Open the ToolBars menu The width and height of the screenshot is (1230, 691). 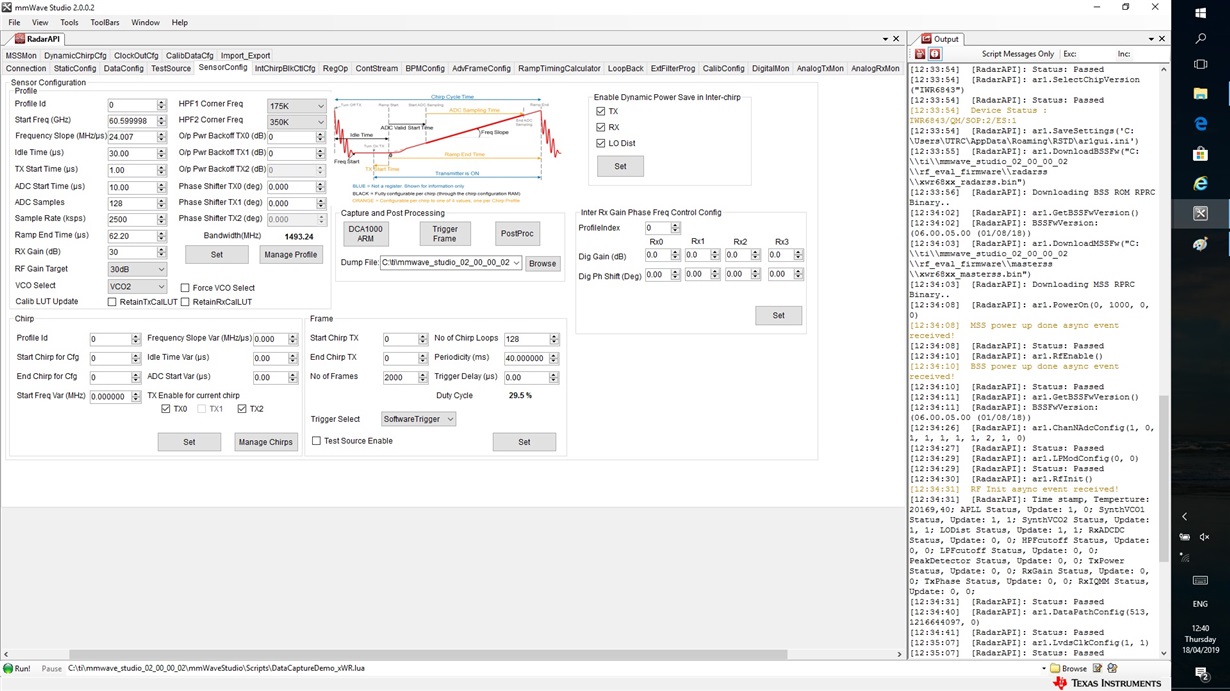(x=105, y=22)
